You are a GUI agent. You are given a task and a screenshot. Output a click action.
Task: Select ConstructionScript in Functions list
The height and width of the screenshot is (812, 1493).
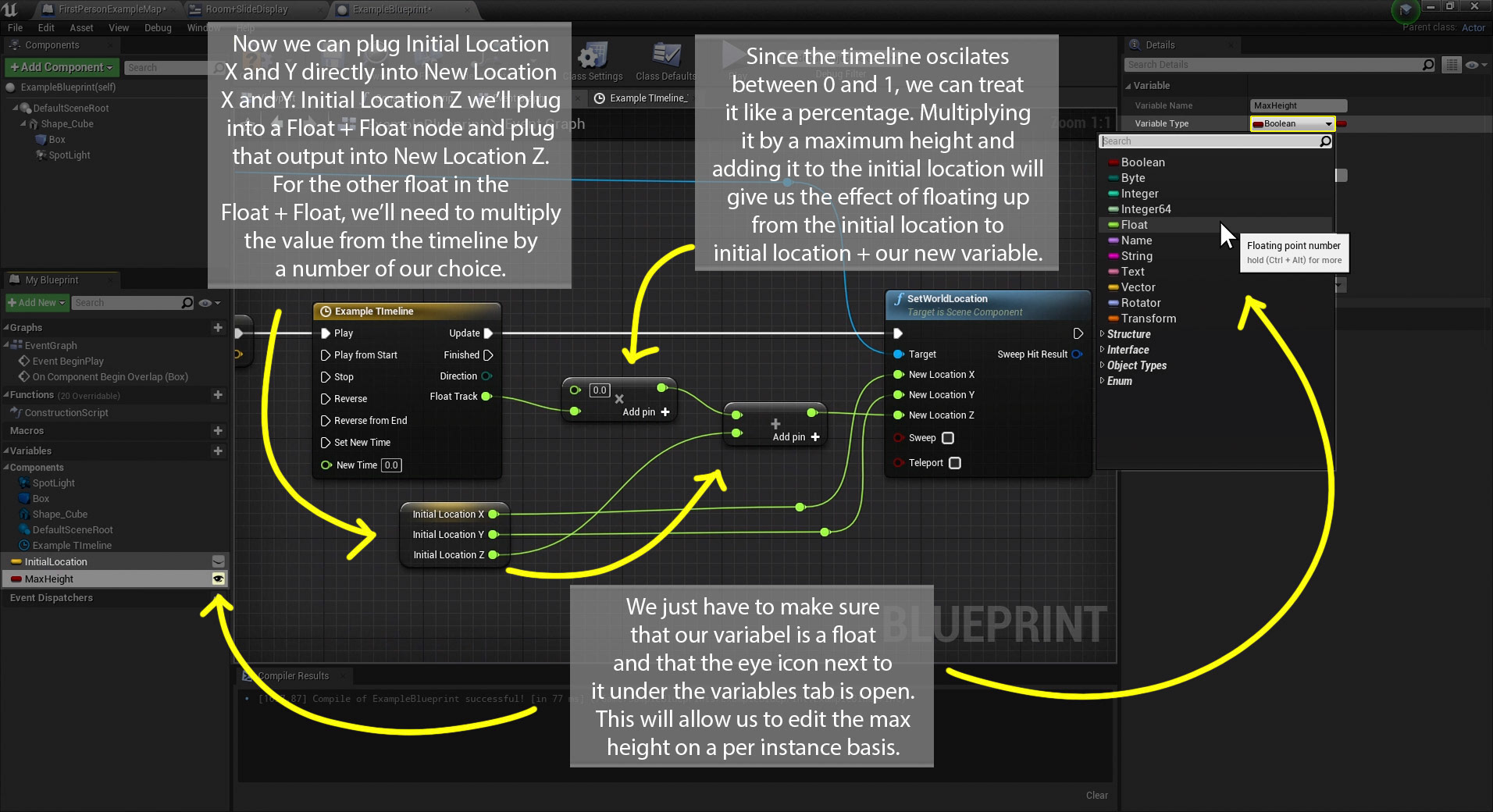coord(66,413)
